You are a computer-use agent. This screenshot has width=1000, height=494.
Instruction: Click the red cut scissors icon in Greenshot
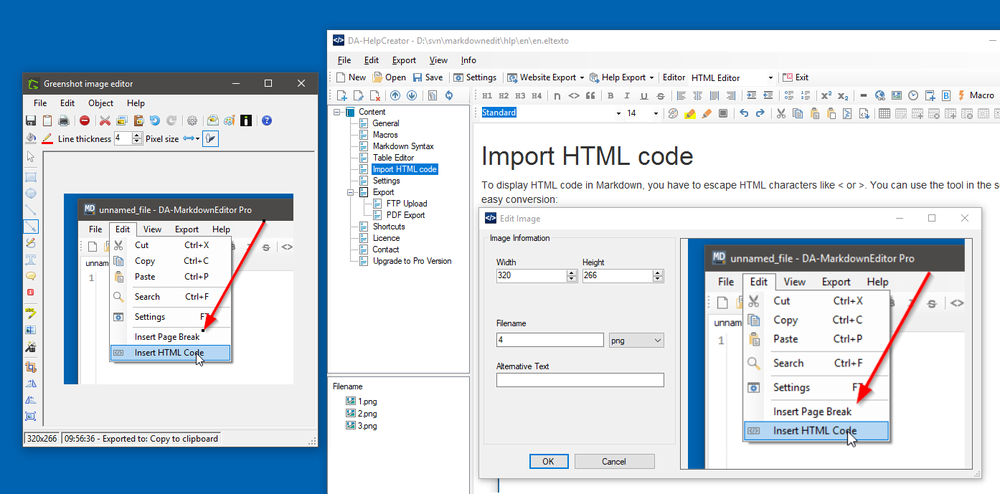[105, 120]
